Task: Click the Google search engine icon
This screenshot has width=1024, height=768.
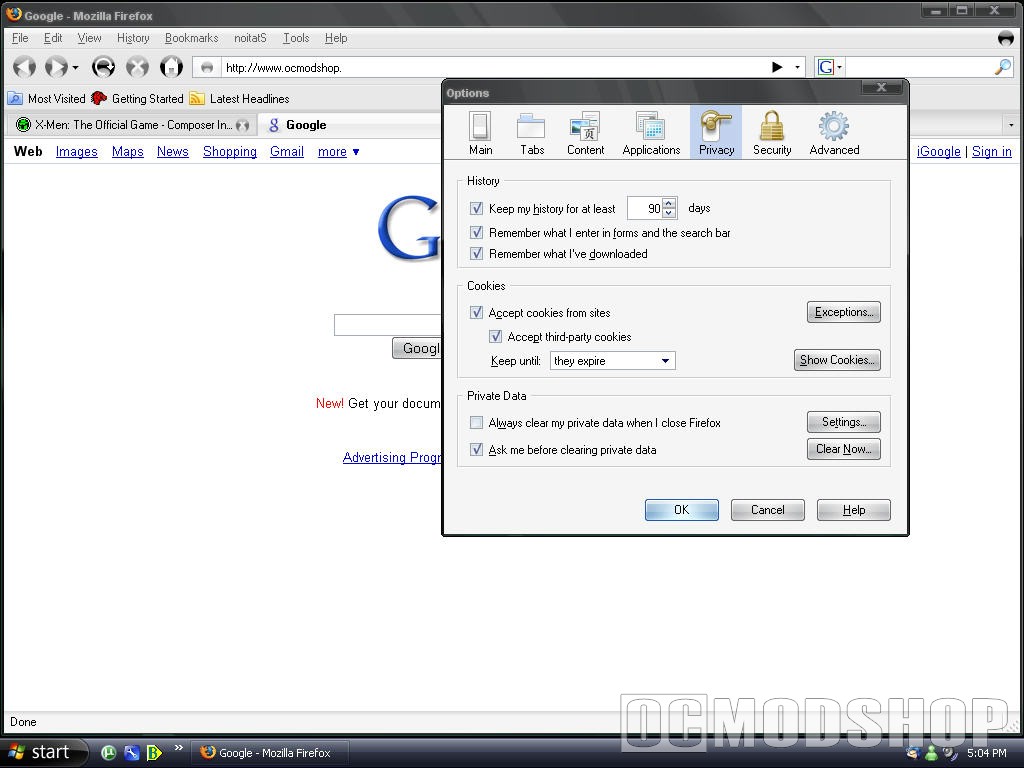Action: pos(825,67)
